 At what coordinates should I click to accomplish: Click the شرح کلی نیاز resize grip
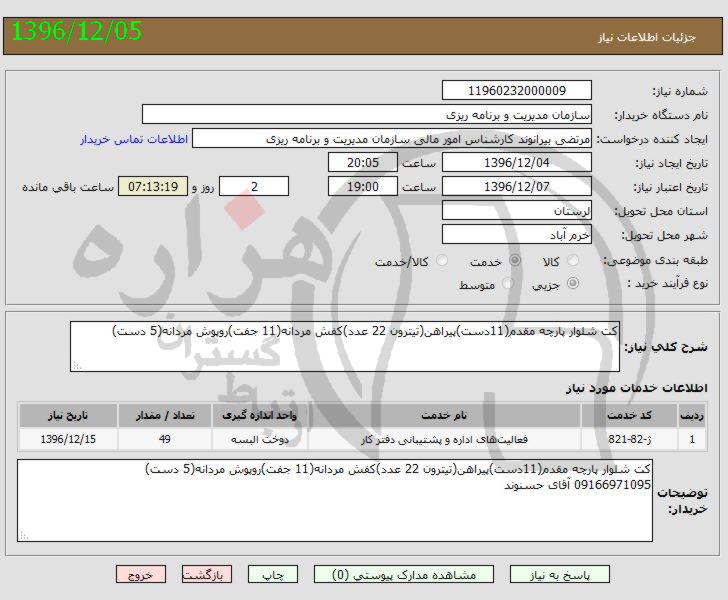click(x=77, y=366)
